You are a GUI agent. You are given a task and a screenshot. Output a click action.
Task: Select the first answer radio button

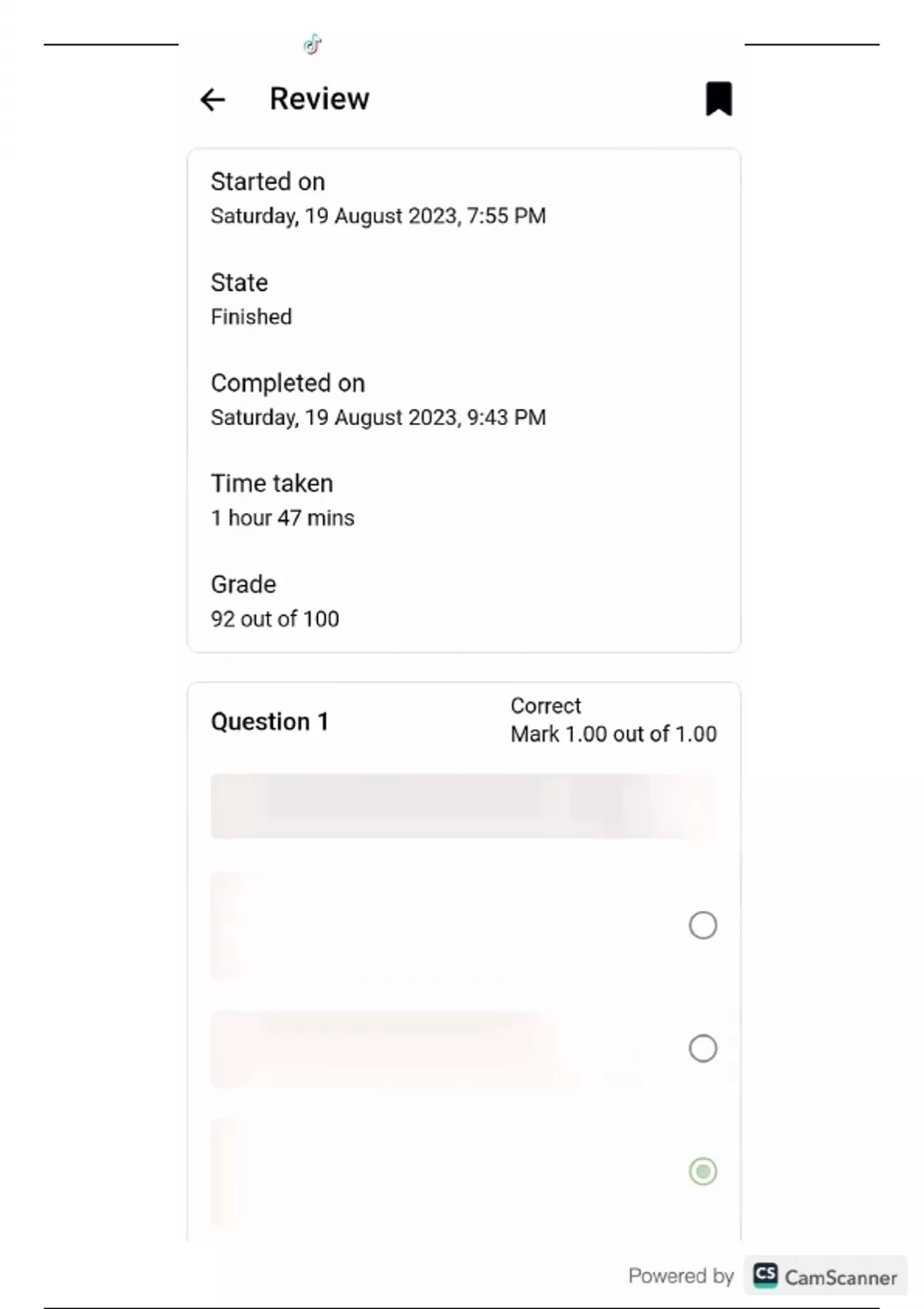[702, 925]
